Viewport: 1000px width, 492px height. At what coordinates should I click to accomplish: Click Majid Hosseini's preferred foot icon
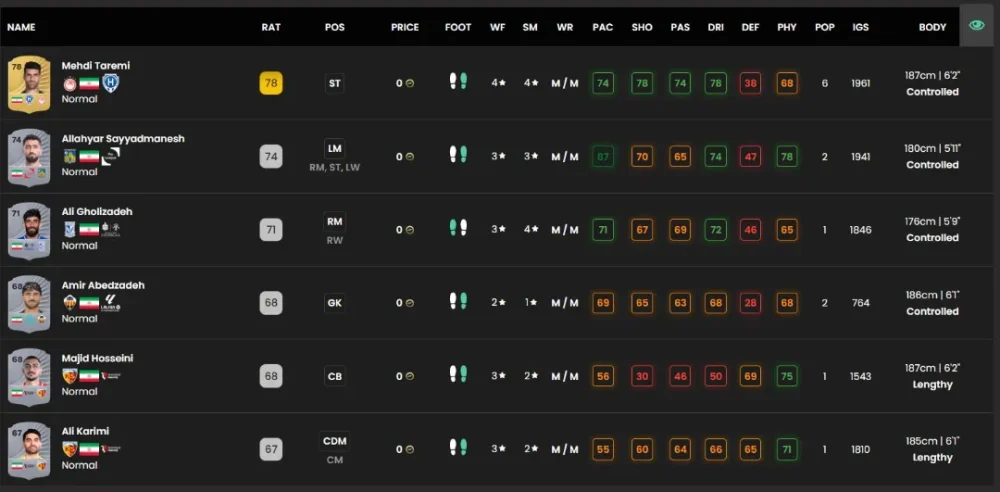point(458,376)
